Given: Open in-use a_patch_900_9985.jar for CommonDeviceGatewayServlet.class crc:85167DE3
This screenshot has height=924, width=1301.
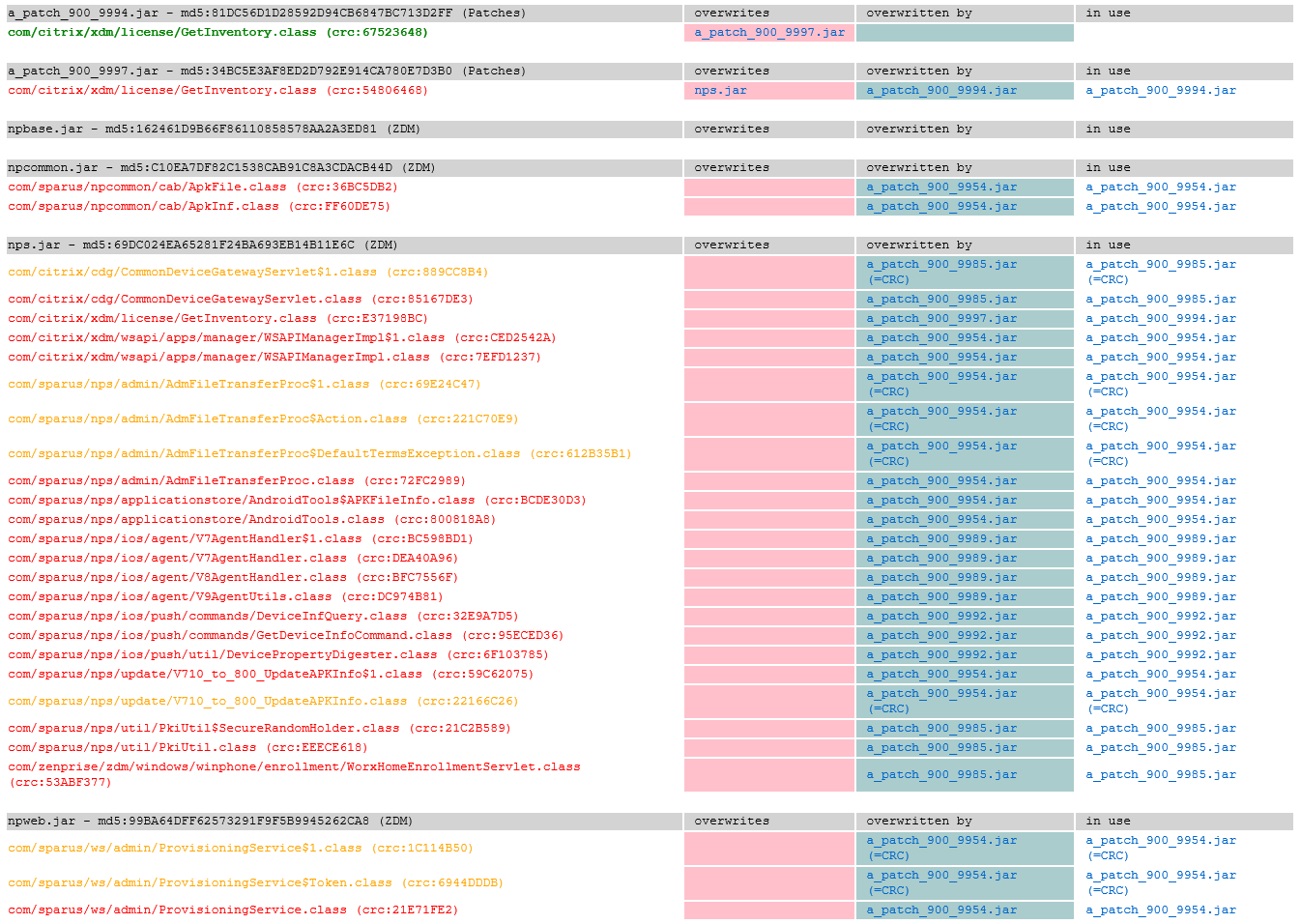Looking at the screenshot, I should pyautogui.click(x=1161, y=299).
